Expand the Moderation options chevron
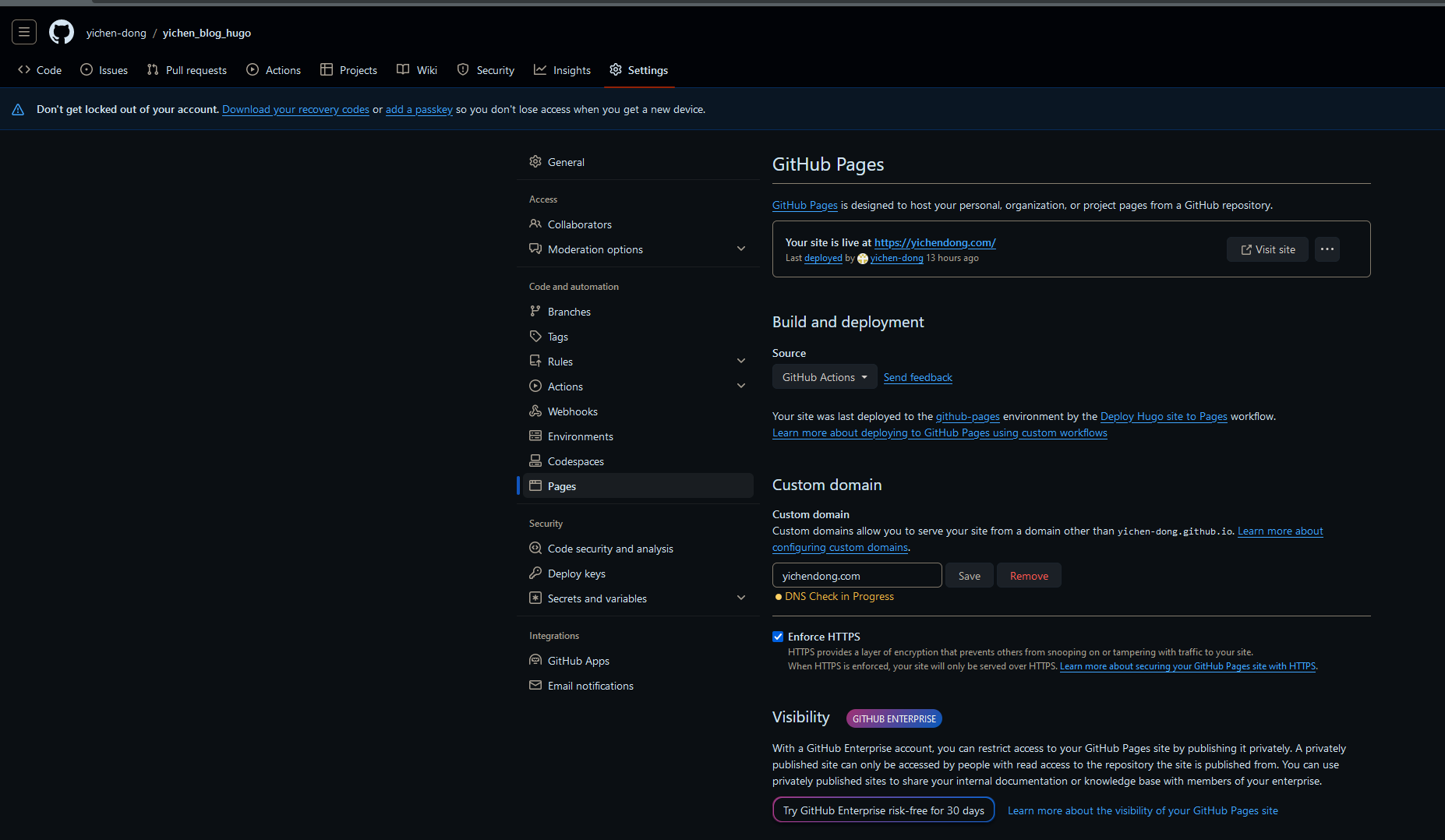This screenshot has height=840, width=1445. point(741,249)
